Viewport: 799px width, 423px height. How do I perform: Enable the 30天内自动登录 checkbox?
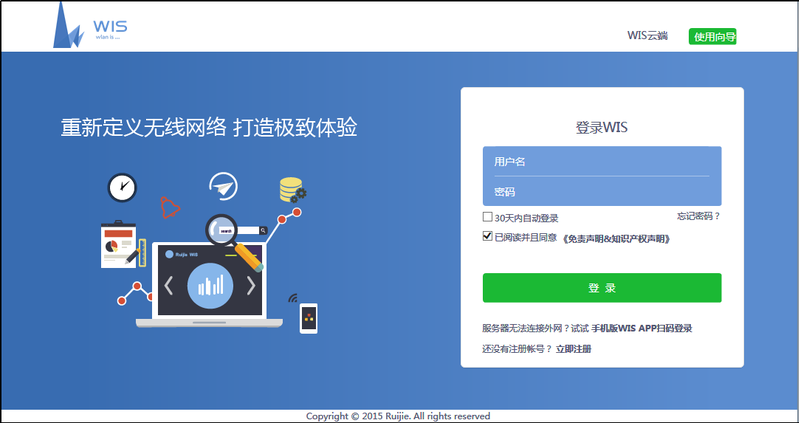coord(487,217)
